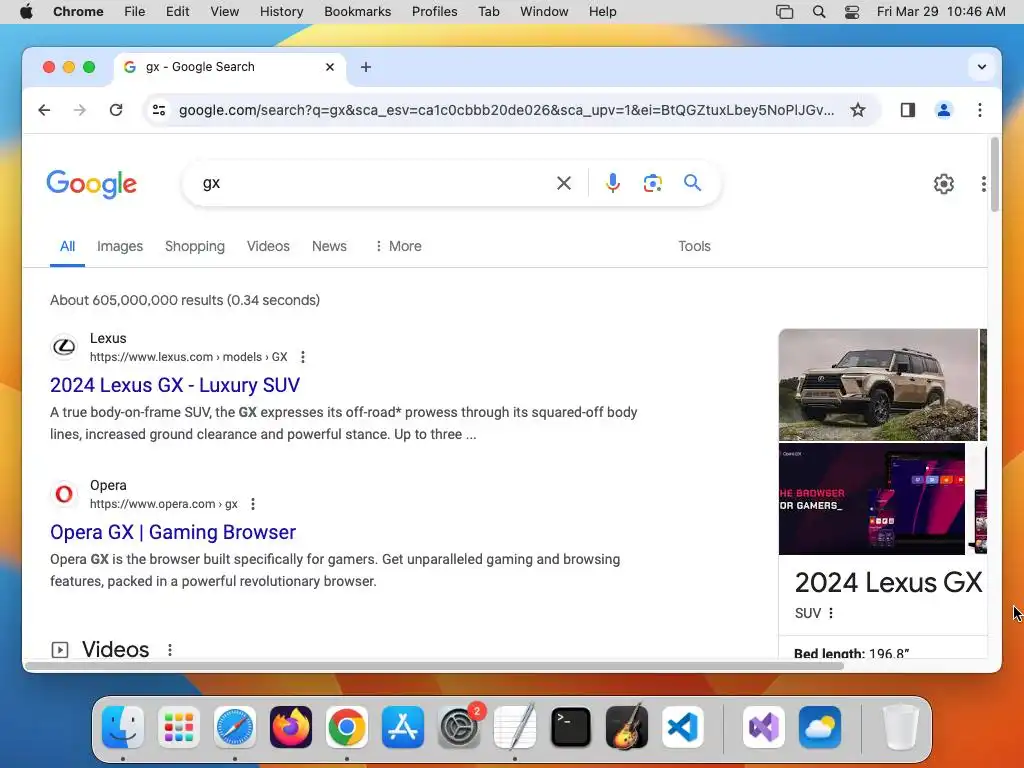Open App Store from the dock
The height and width of the screenshot is (768, 1024).
click(x=403, y=727)
